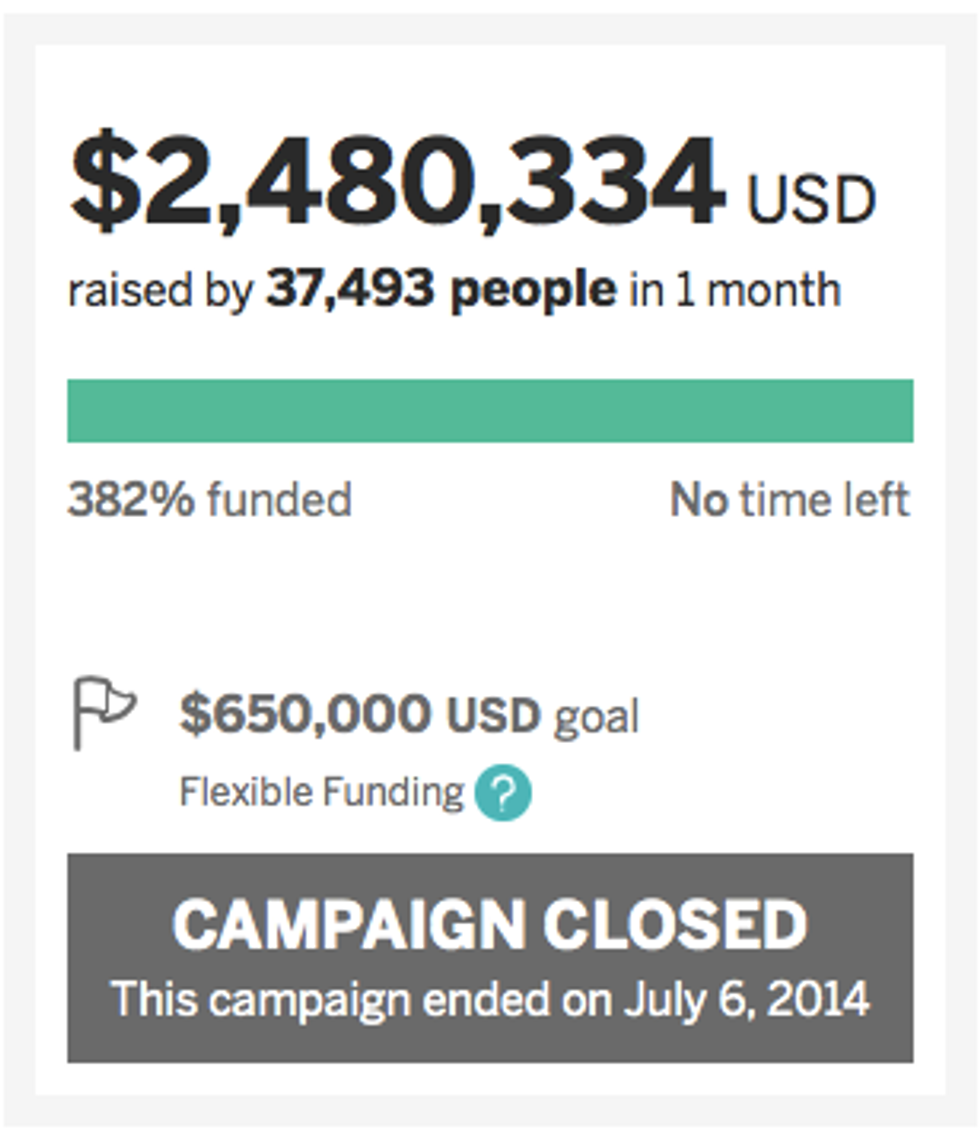Click the goal flag icon
This screenshot has height=1139, width=980.
104,712
